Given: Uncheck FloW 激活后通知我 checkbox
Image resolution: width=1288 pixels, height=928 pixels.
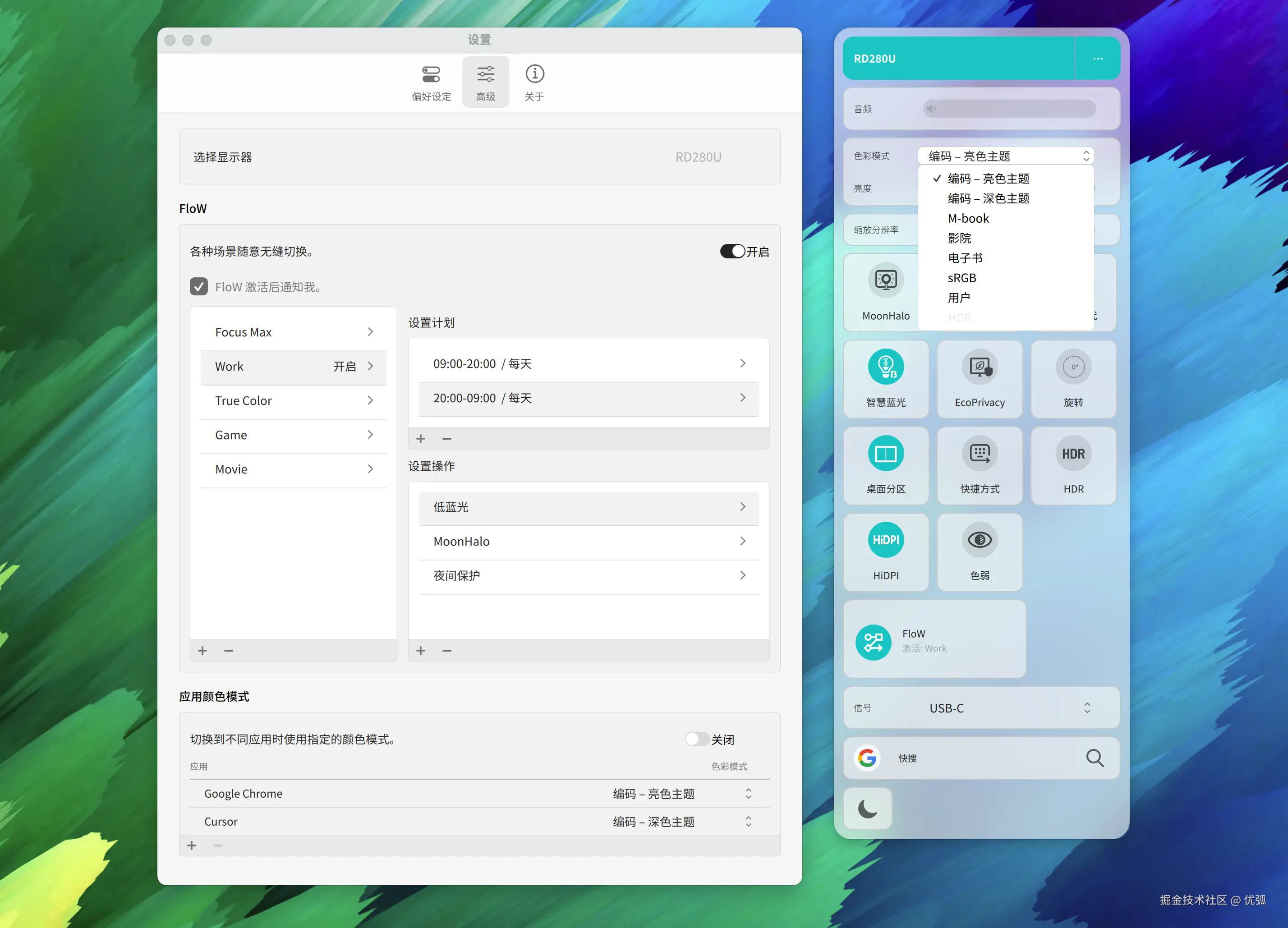Looking at the screenshot, I should [x=199, y=287].
